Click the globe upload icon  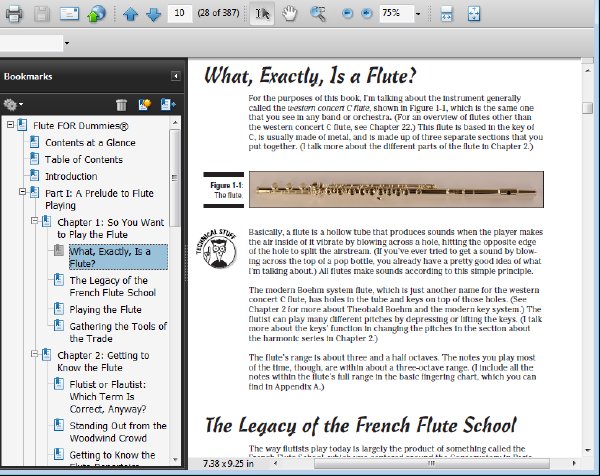coord(96,14)
